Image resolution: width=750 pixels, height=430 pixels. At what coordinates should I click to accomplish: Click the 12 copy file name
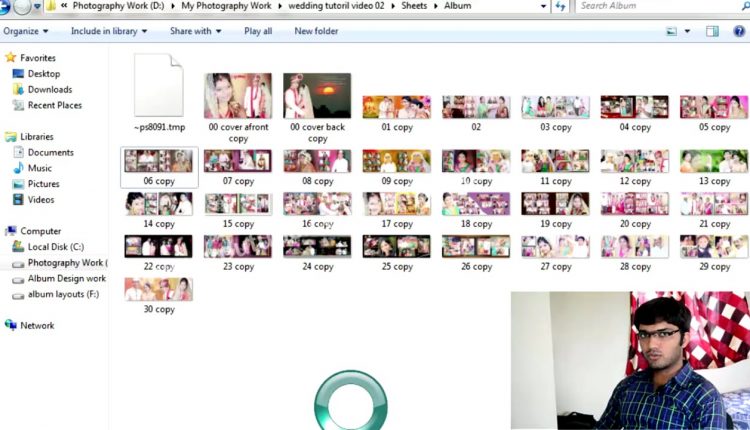(x=635, y=181)
